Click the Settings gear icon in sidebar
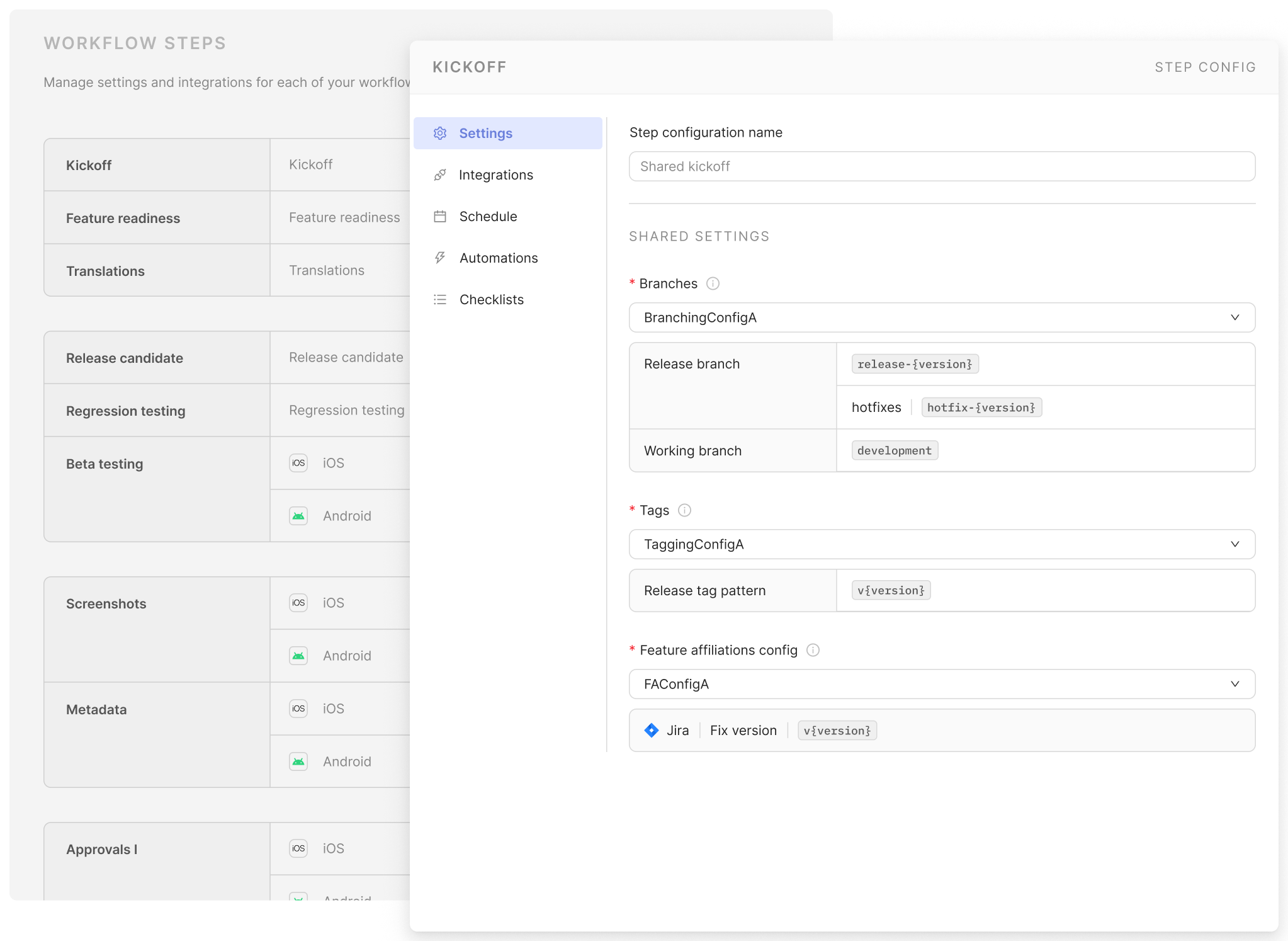The image size is (1288, 941). point(440,134)
